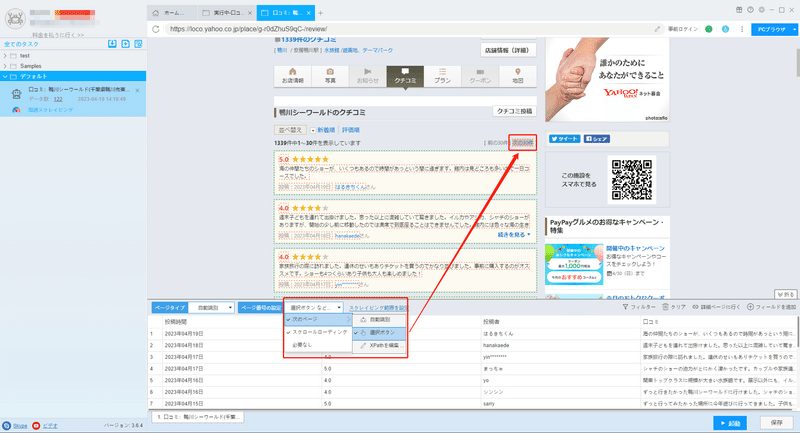The height and width of the screenshot is (433, 800).
Task: Click the pencil edit icon in URL bar
Action: pos(657,29)
